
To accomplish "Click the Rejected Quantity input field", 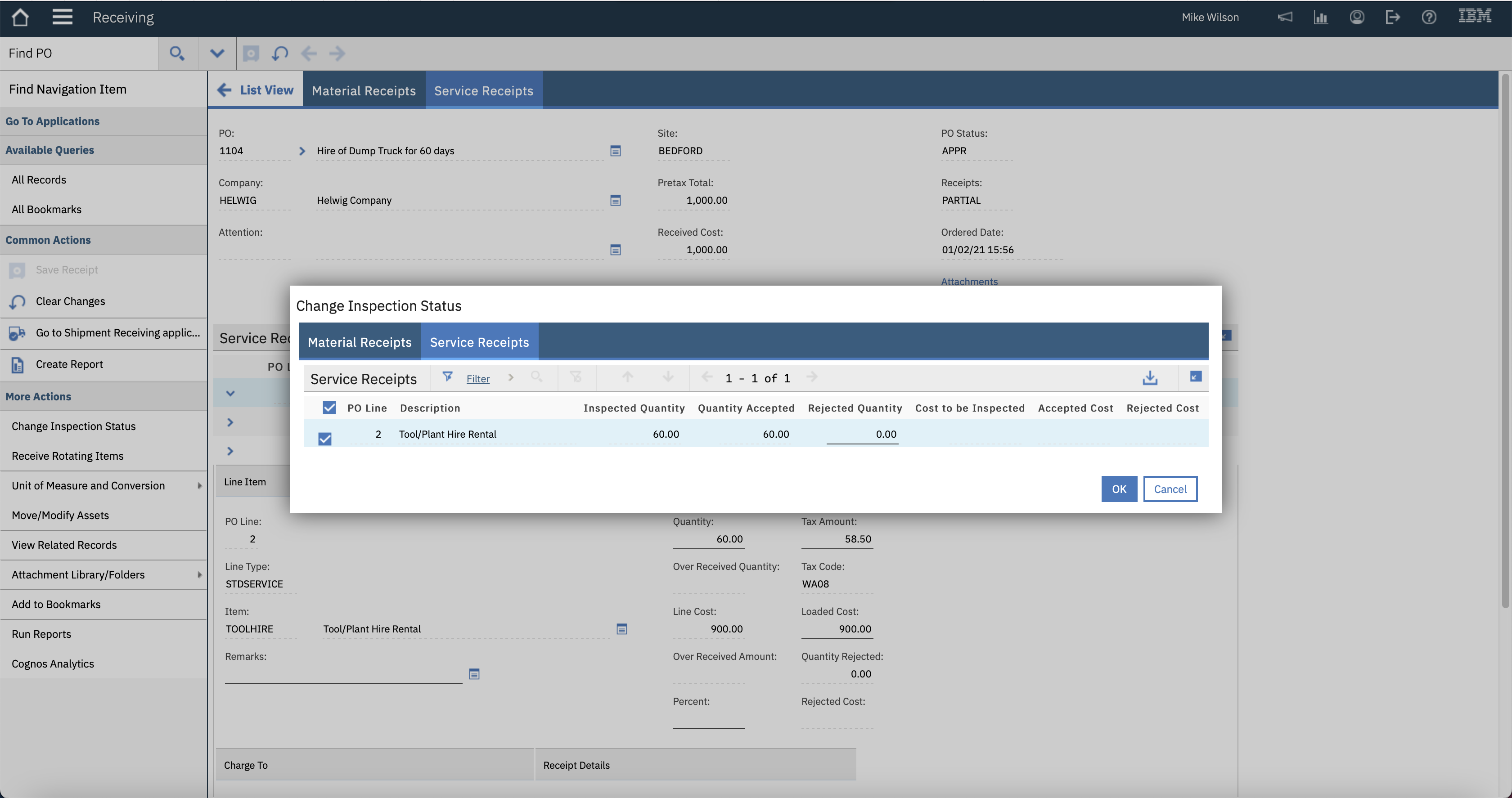I will [x=862, y=434].
